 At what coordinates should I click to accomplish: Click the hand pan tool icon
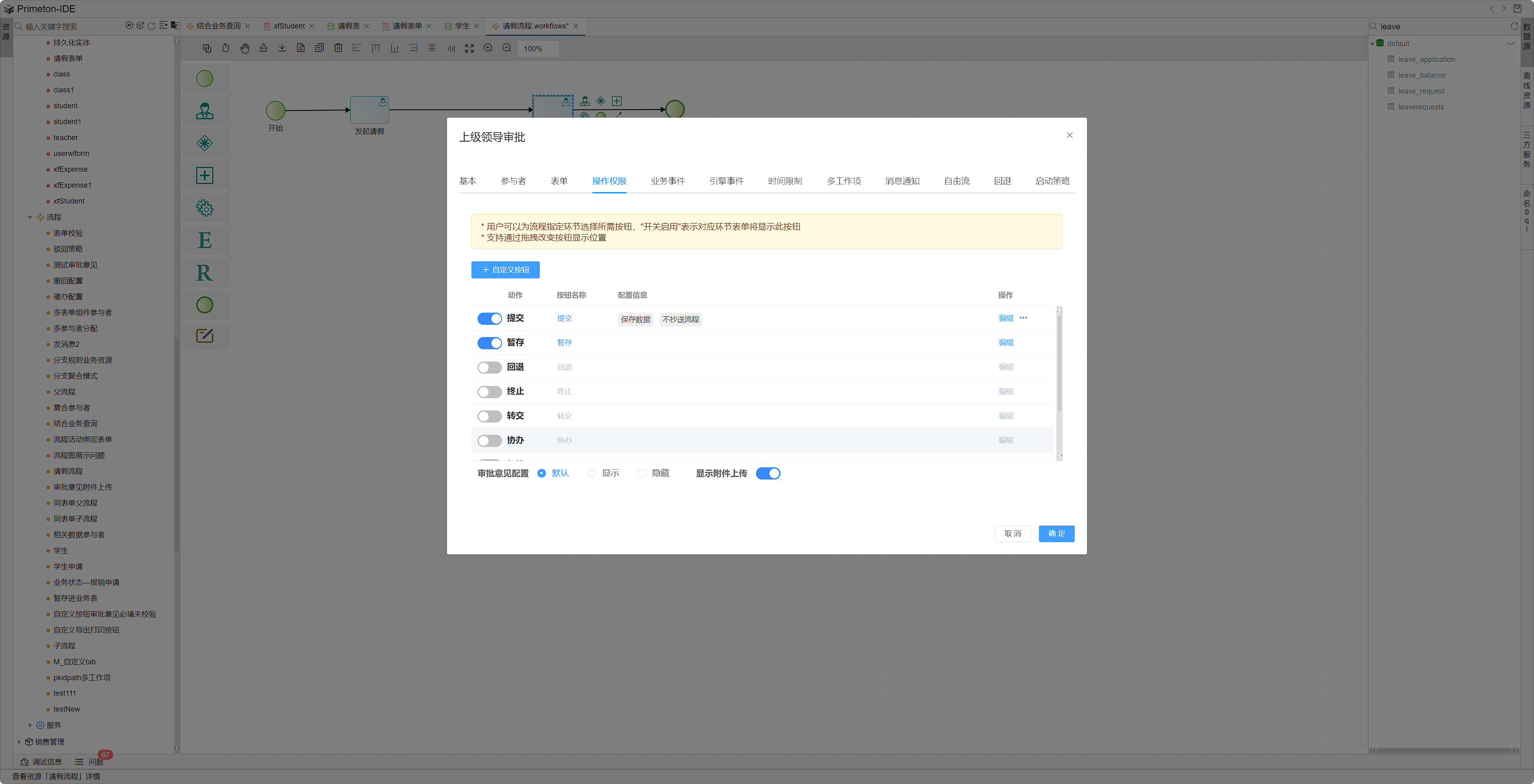click(245, 48)
